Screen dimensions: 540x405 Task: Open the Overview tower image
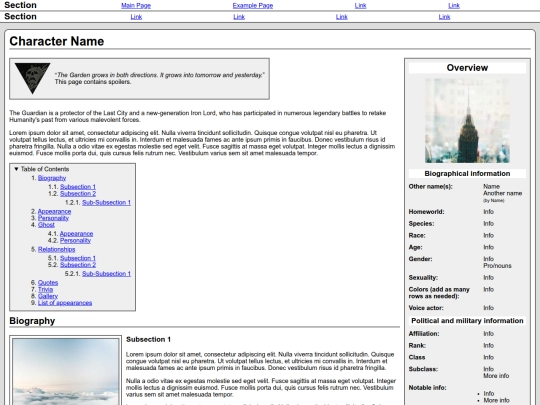pos(467,121)
